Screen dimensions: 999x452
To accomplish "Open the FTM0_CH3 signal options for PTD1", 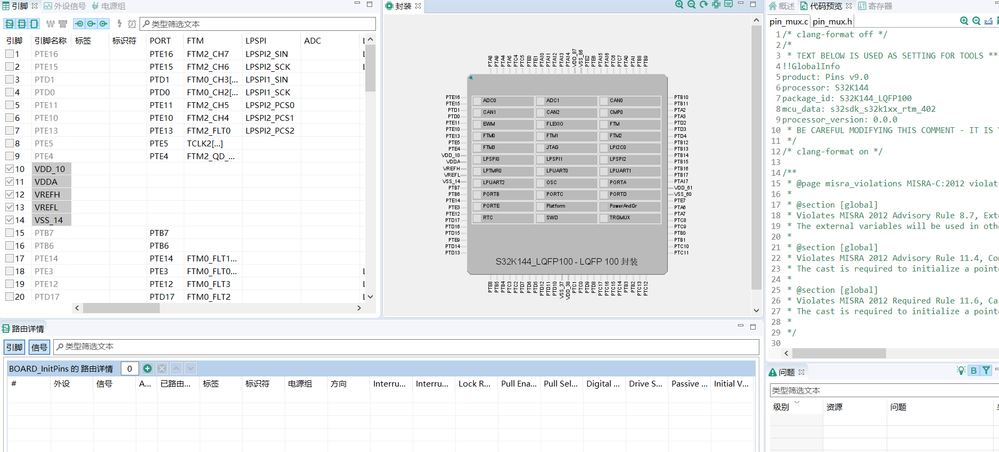I will pyautogui.click(x=212, y=80).
